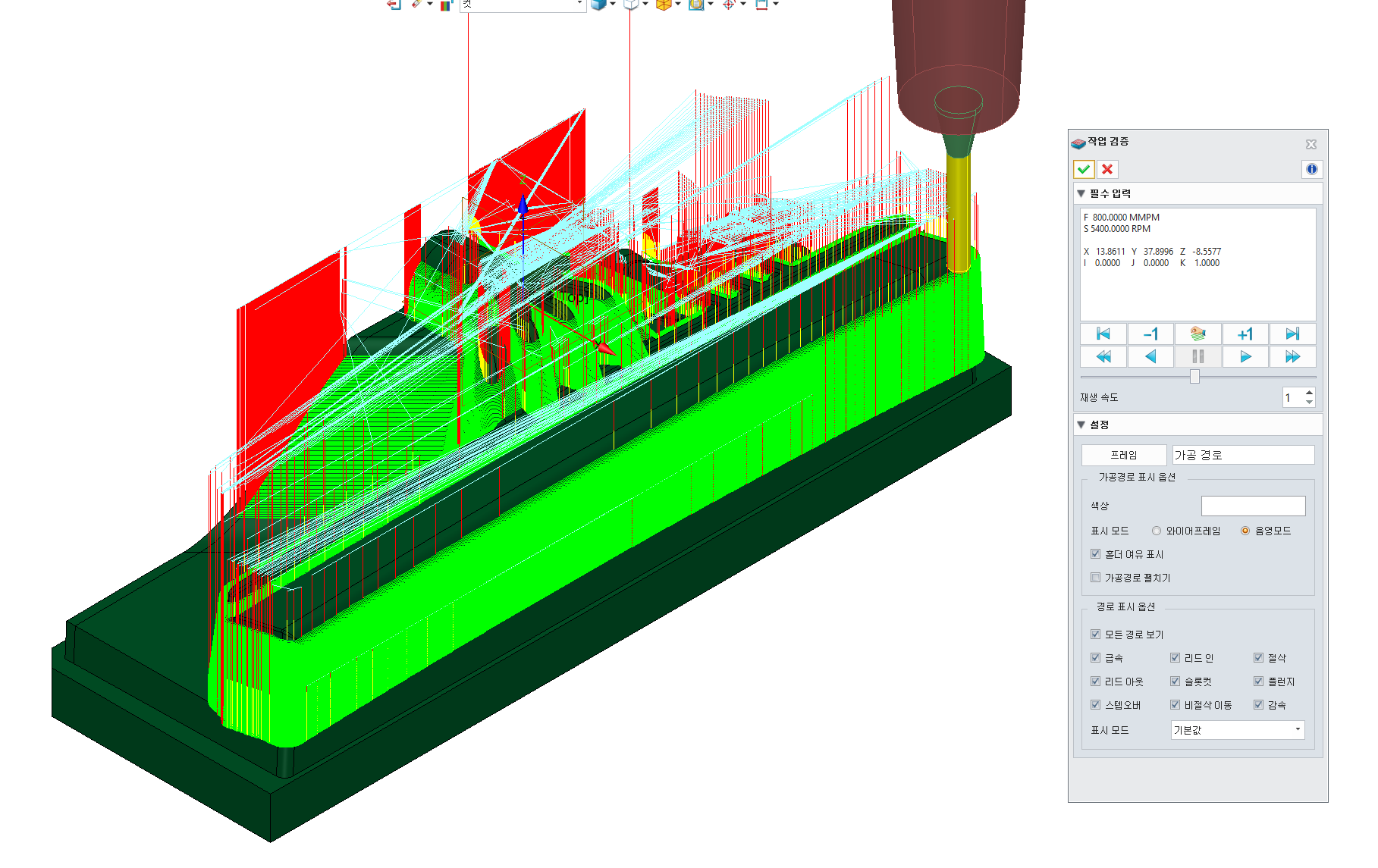Collapse the 설정 section
This screenshot has width=1378, height=868.
[1081, 425]
